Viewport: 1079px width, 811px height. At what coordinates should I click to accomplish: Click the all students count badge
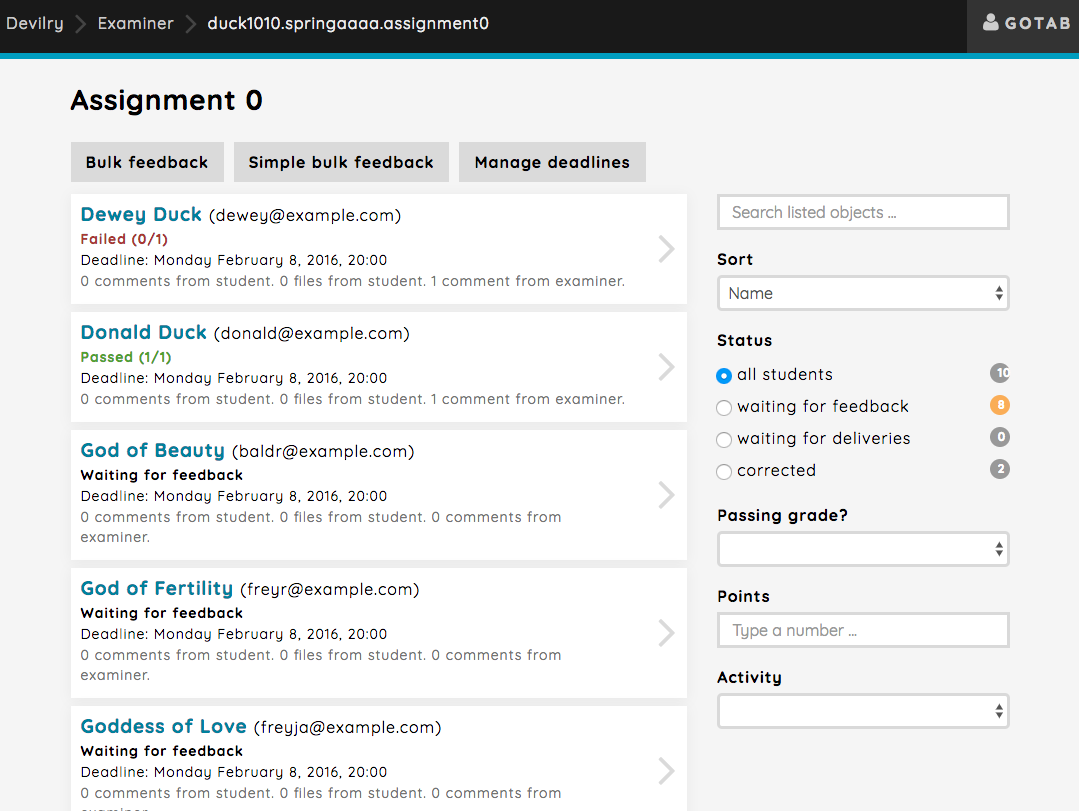click(x=1000, y=374)
